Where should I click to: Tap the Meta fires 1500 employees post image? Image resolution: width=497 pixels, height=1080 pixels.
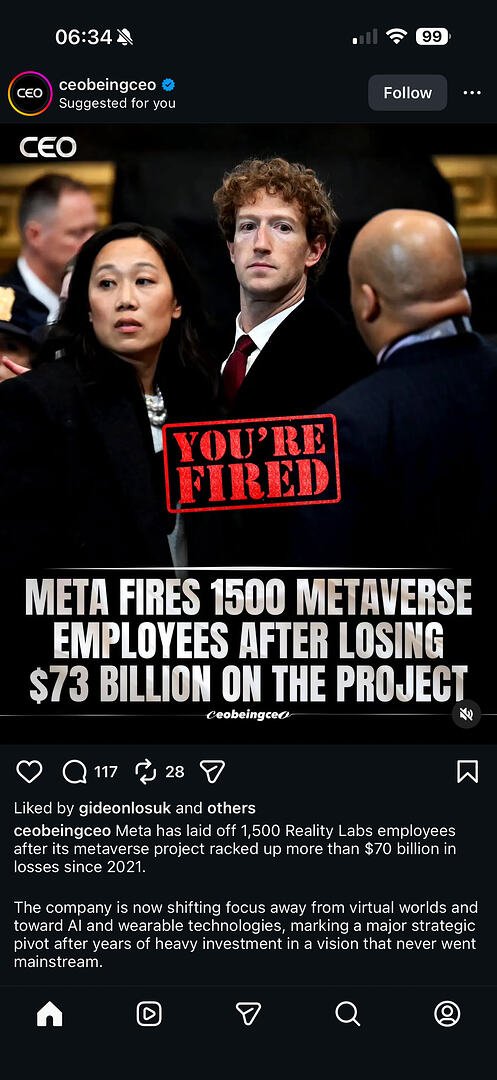tap(248, 434)
